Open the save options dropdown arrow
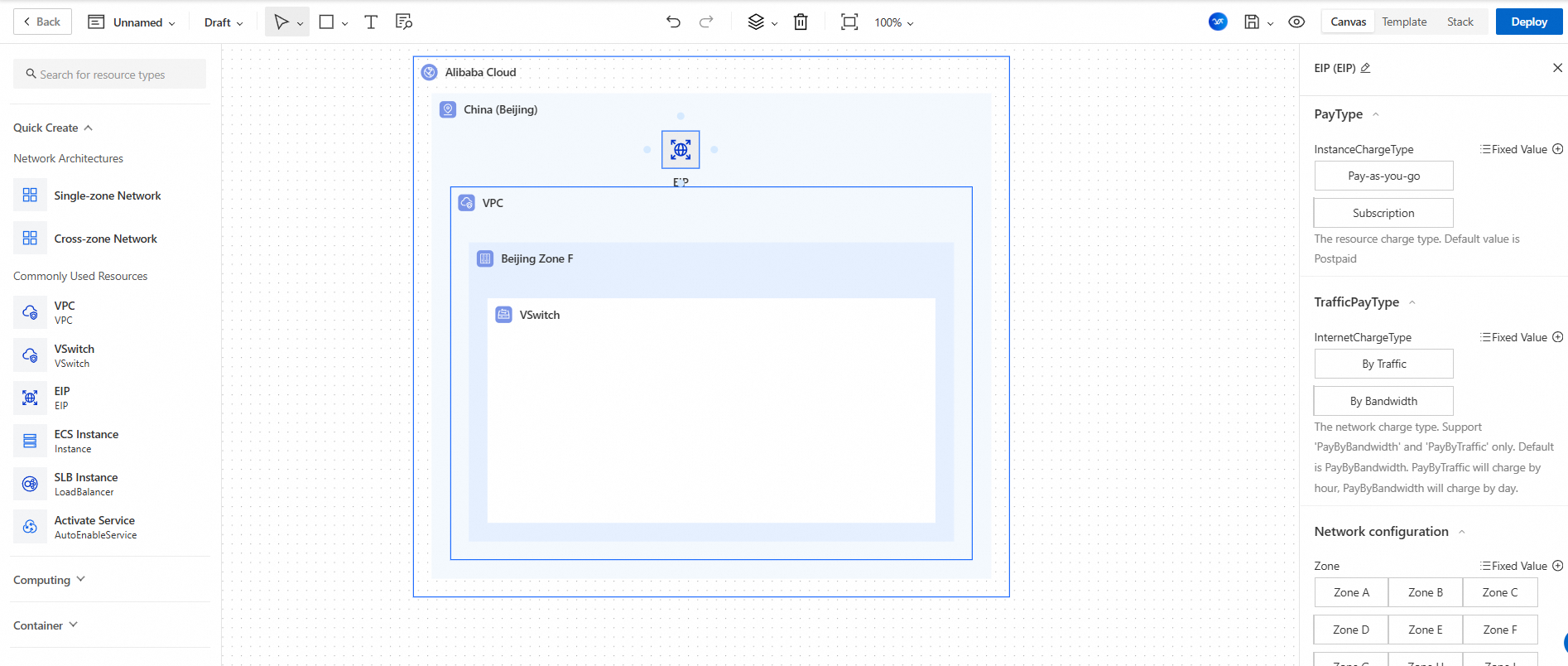Viewport: 1568px width, 666px height. pyautogui.click(x=1270, y=23)
